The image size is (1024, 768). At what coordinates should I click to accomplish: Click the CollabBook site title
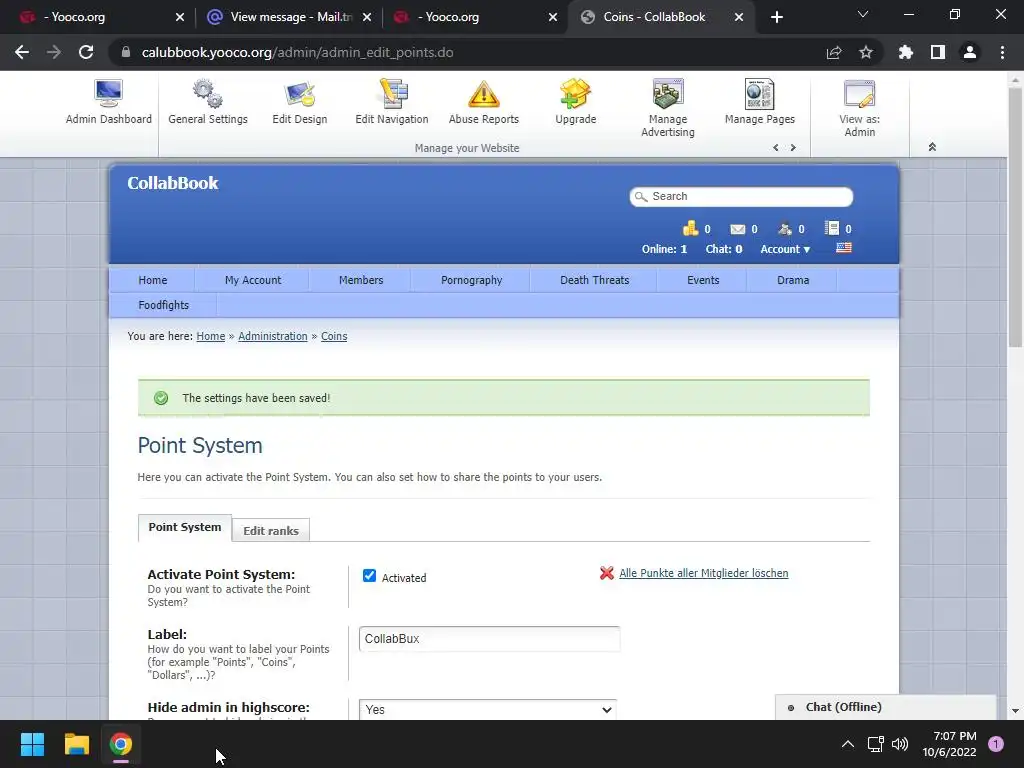pos(172,184)
